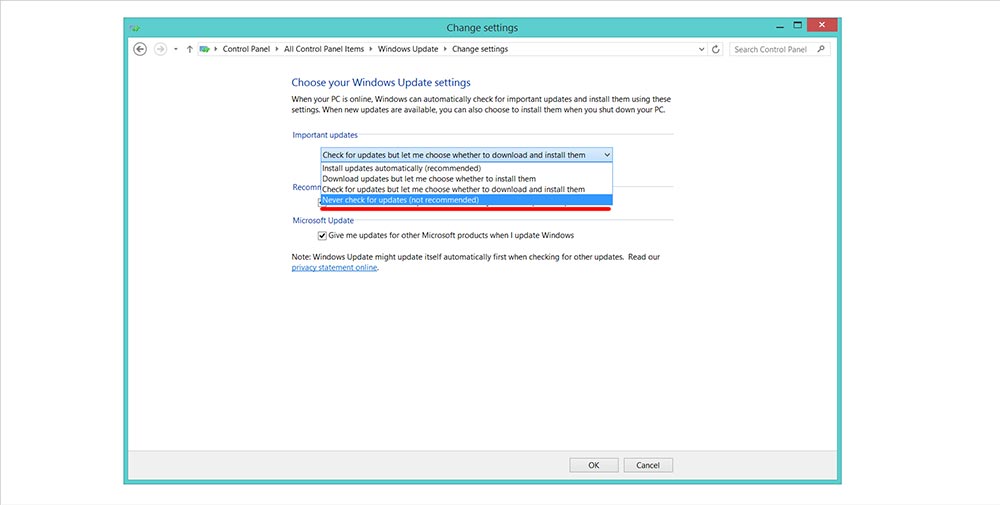Open the privacy statement online link
Screen dimensions: 1000x505
[334, 268]
